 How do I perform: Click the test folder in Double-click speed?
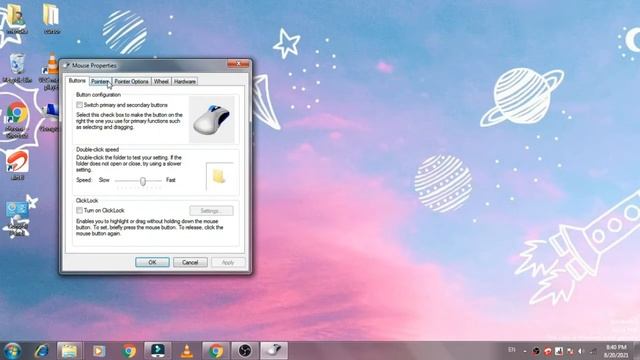[219, 176]
